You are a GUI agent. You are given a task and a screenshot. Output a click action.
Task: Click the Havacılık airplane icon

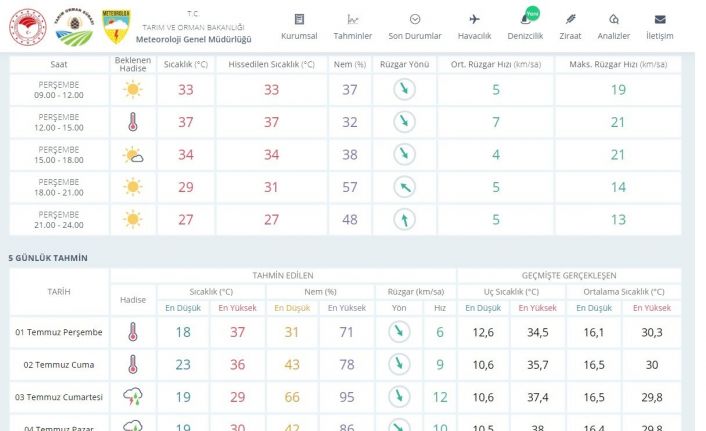point(474,20)
